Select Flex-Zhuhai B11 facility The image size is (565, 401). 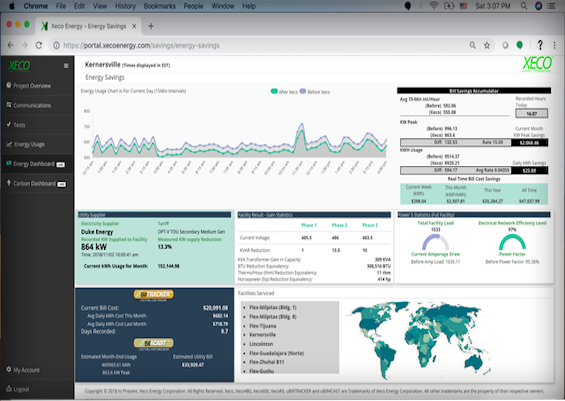point(267,362)
